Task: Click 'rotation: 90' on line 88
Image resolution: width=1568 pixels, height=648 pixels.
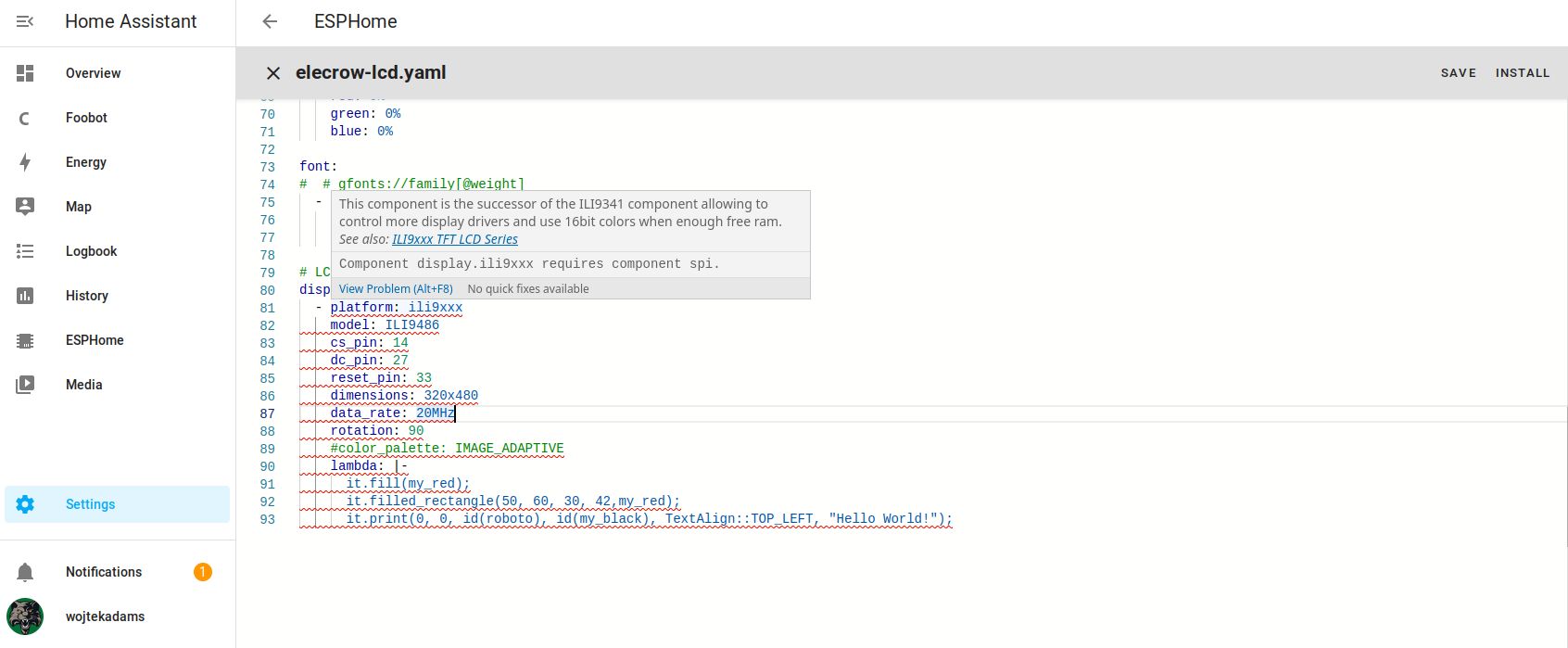Action: pos(377,431)
